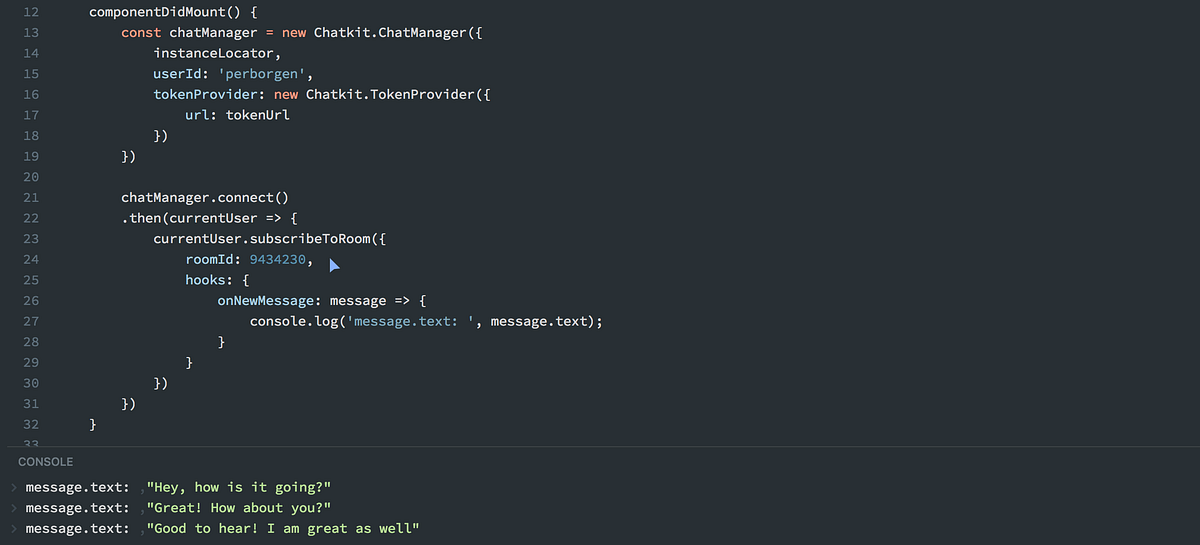The image size is (1200, 545).
Task: Click the console.log statement on line 27
Action: pos(426,321)
